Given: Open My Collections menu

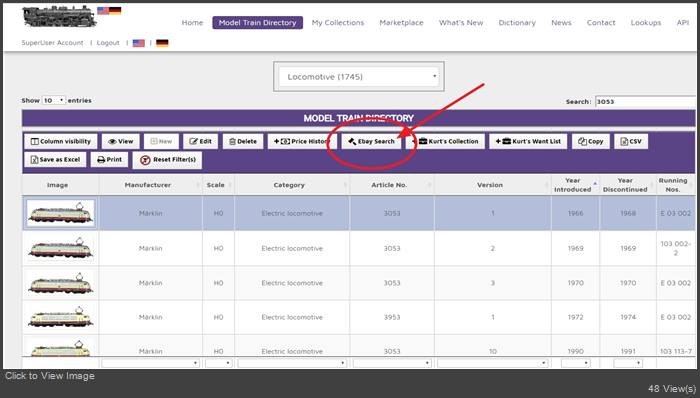Looking at the screenshot, I should coord(338,23).
